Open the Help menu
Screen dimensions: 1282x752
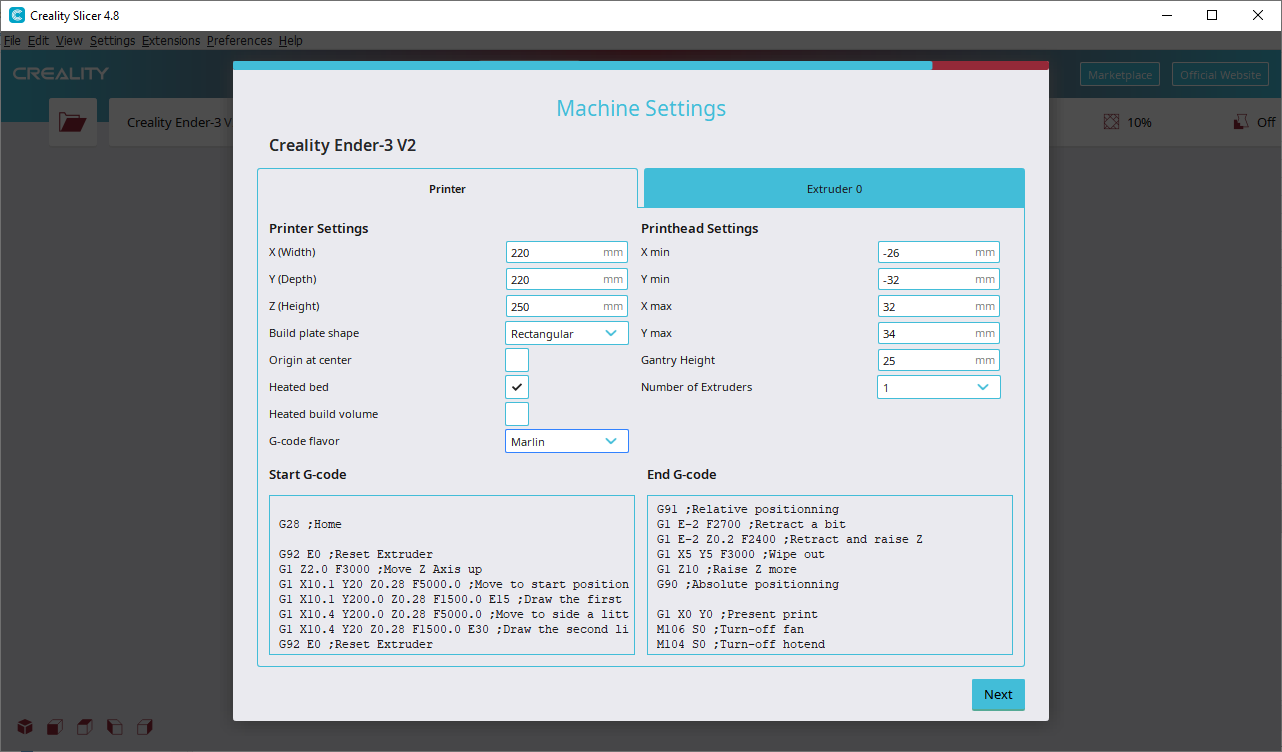coord(291,41)
